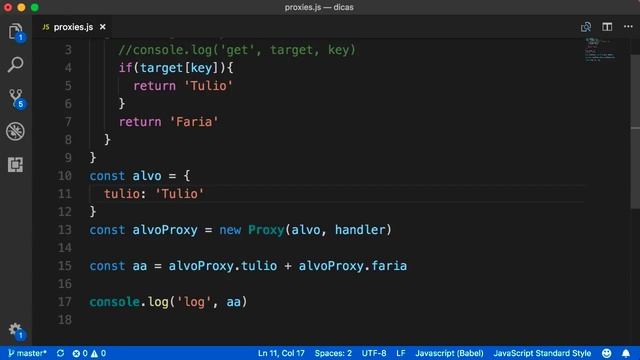Click the editor vertical scrollbar
640x360 pixels.
click(636, 131)
